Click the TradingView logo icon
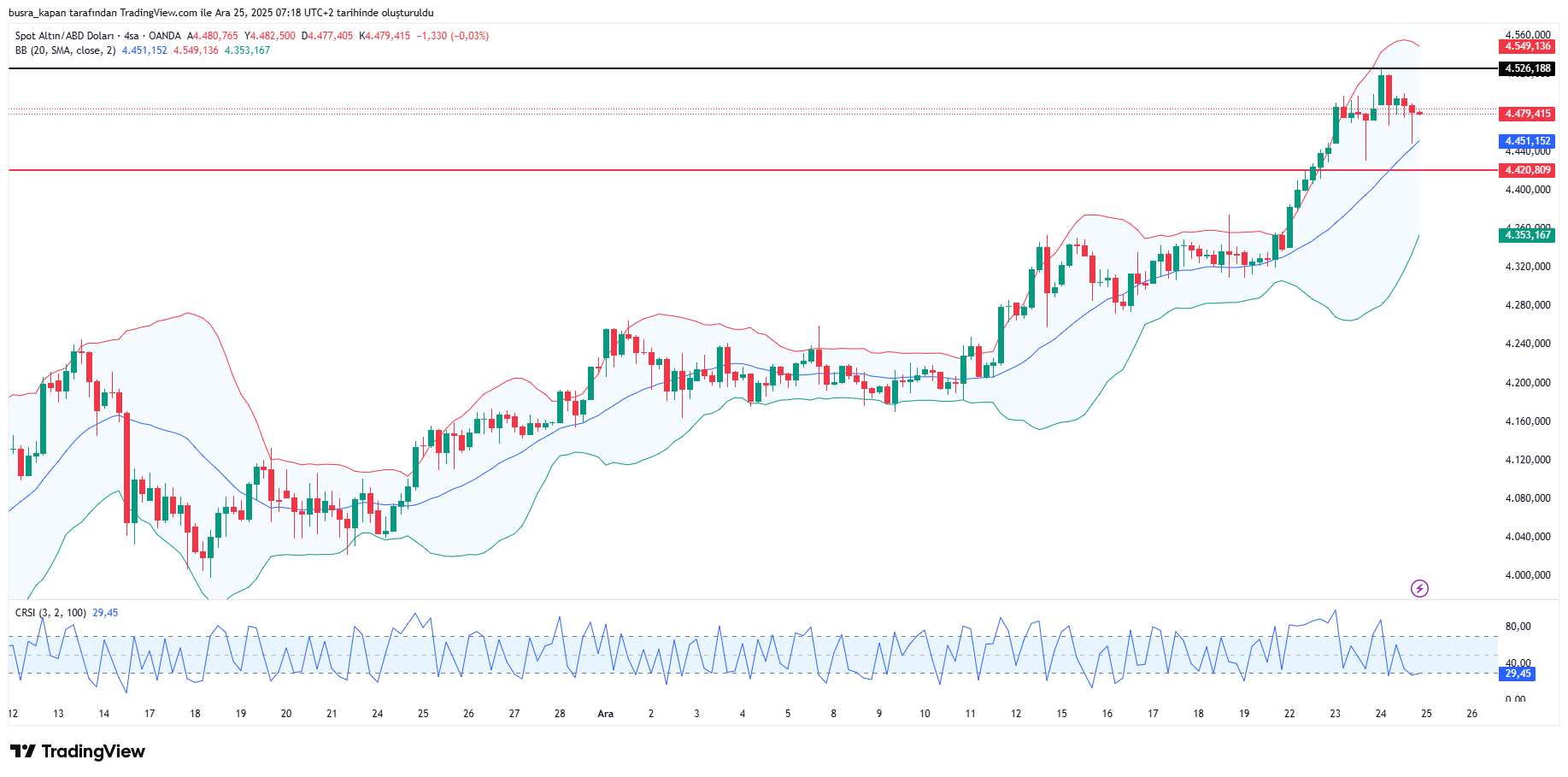 (x=23, y=751)
